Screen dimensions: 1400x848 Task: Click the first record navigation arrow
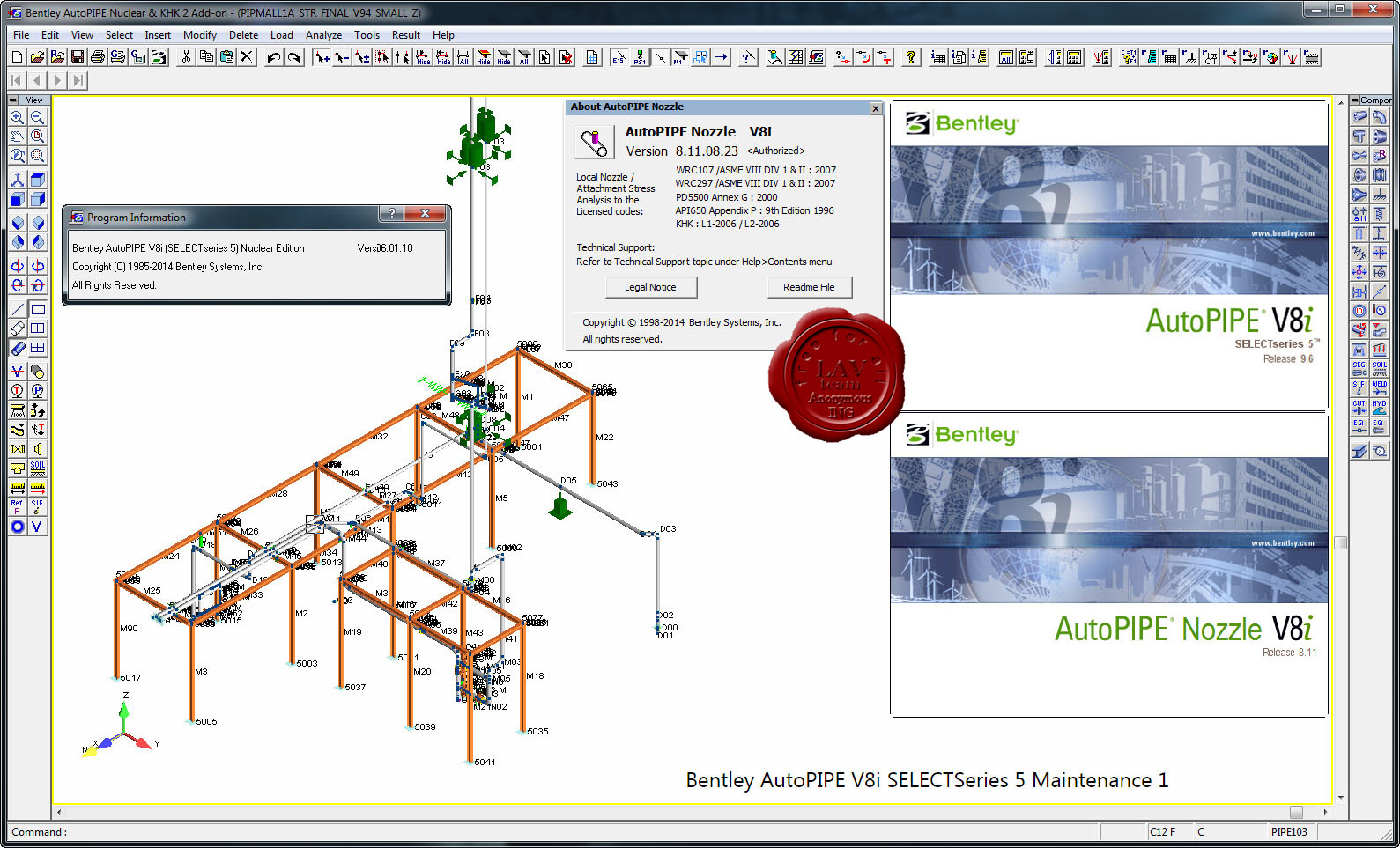tap(17, 80)
